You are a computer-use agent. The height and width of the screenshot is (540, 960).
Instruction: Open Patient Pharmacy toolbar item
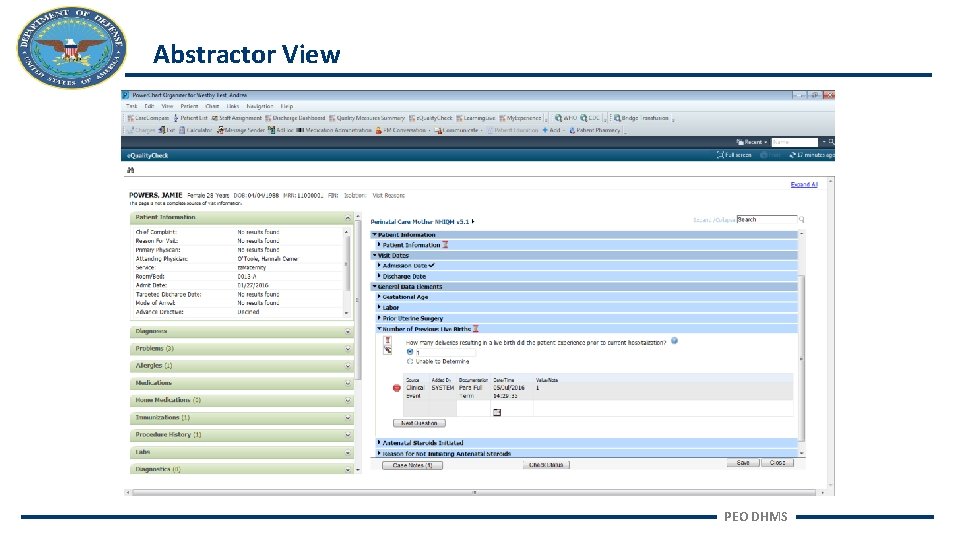(594, 130)
